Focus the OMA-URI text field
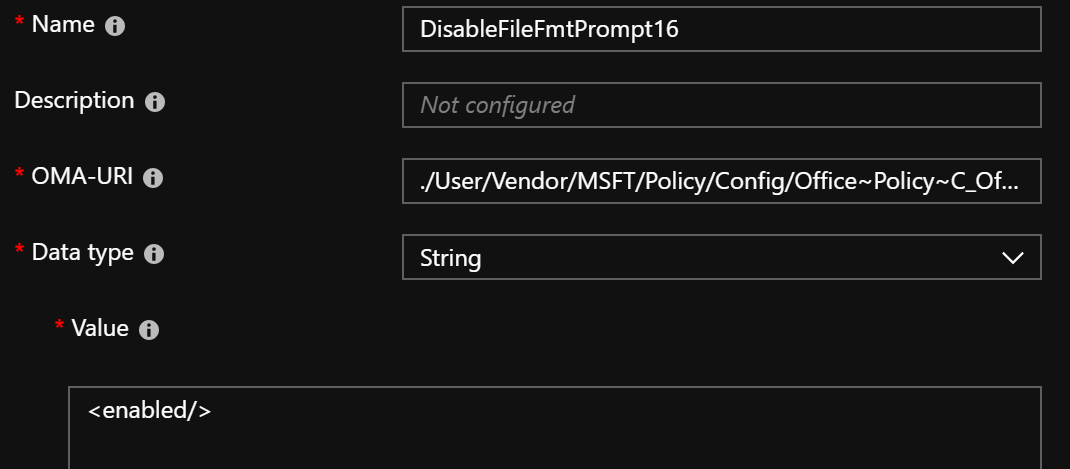The height and width of the screenshot is (469, 1070). 721,181
